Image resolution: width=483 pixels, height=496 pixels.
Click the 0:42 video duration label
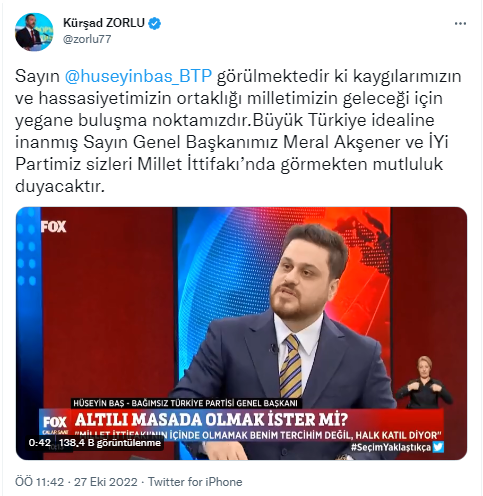click(x=40, y=443)
